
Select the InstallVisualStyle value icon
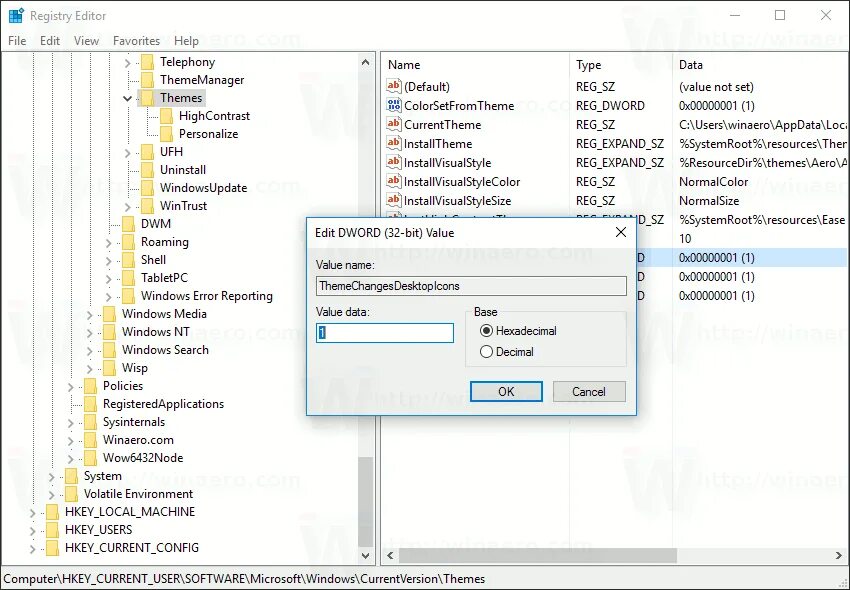coord(394,162)
